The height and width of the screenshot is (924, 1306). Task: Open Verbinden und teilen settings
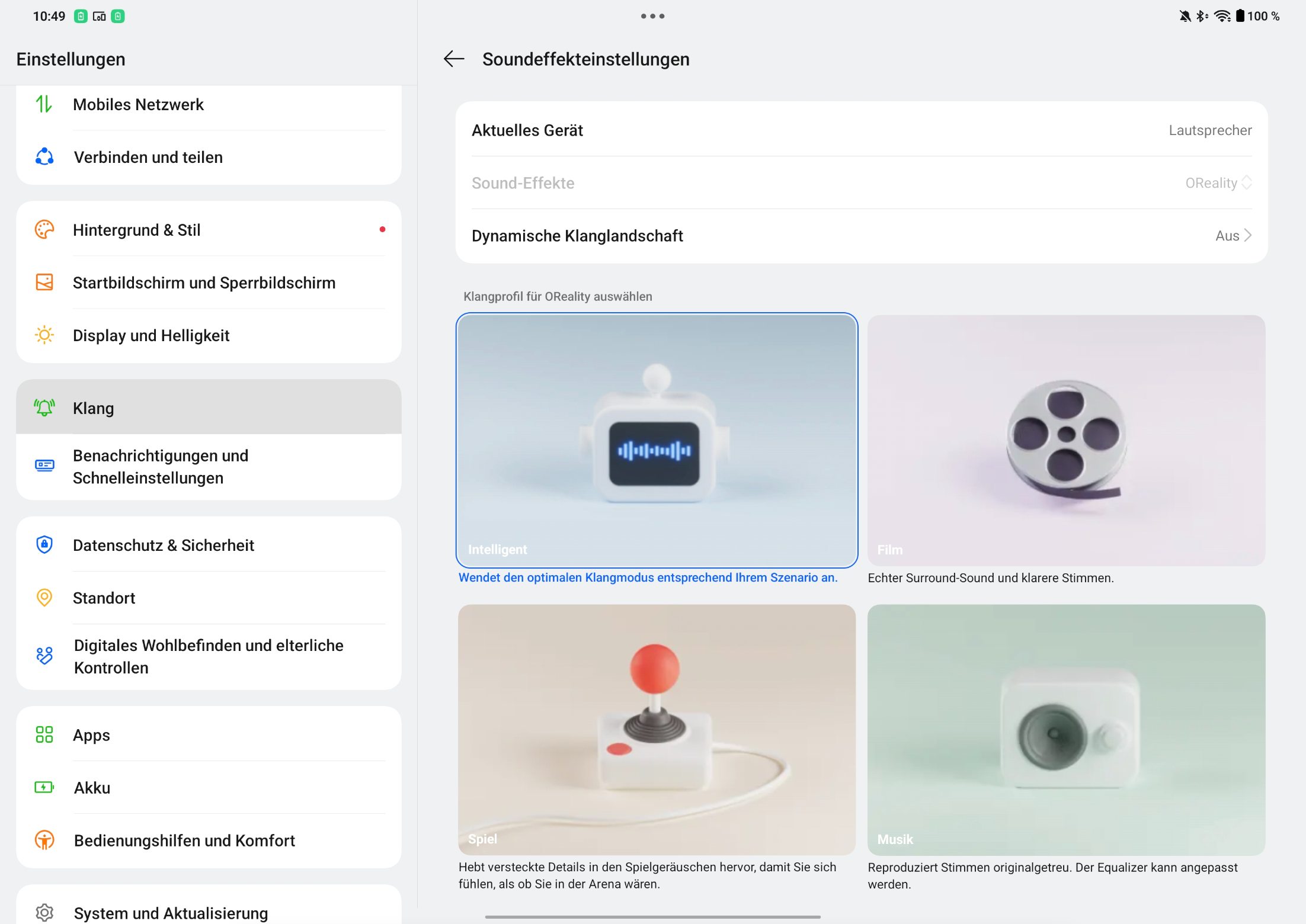(209, 157)
